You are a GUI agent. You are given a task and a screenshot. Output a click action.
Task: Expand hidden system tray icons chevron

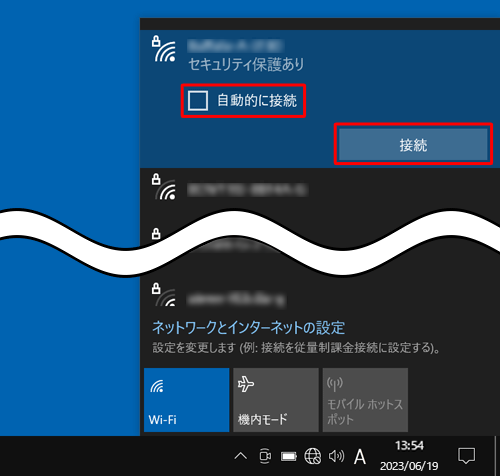pos(241,456)
